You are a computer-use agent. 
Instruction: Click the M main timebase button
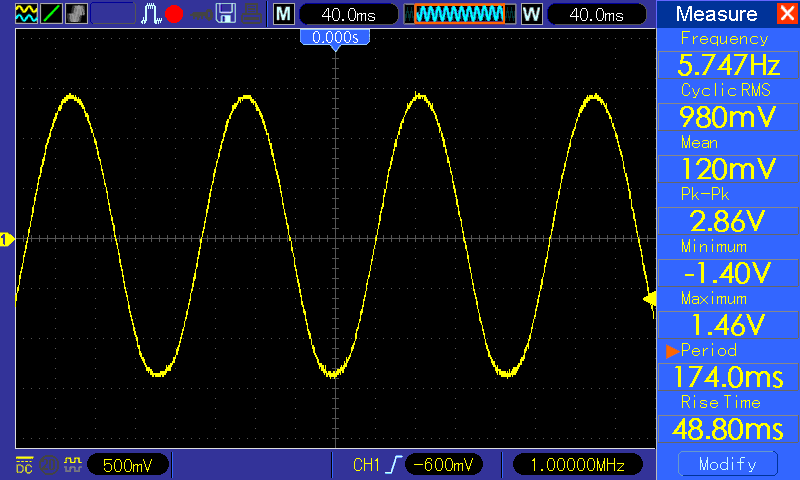click(x=284, y=14)
